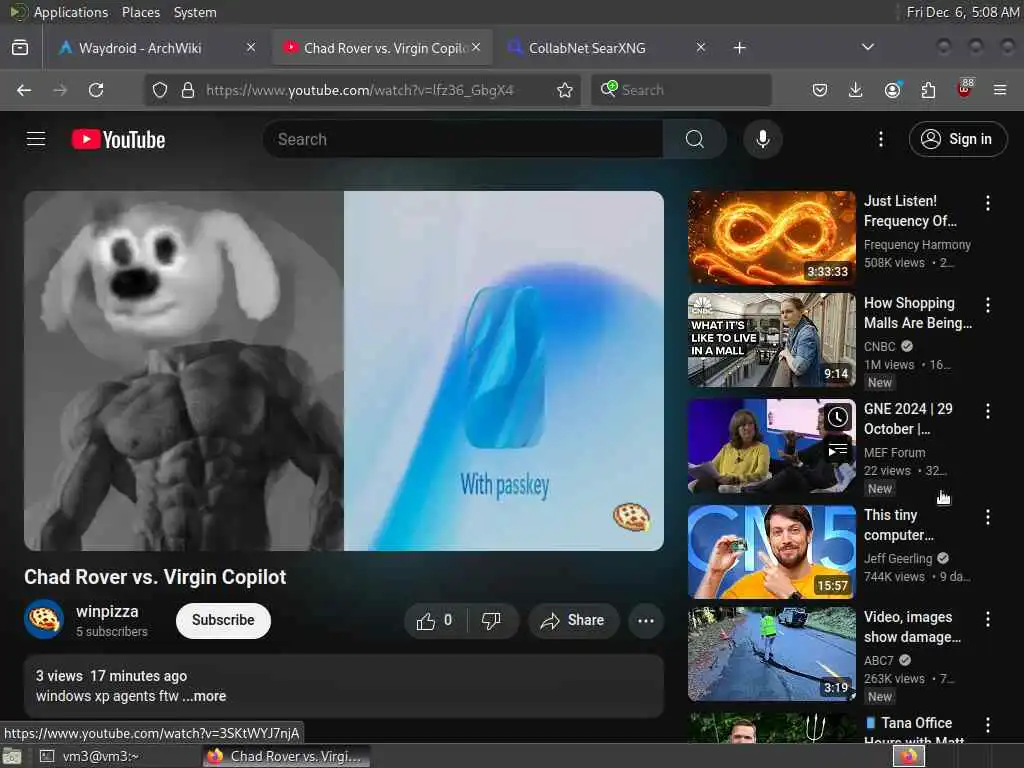1024x768 pixels.
Task: Open Firefox account icon
Action: (892, 90)
